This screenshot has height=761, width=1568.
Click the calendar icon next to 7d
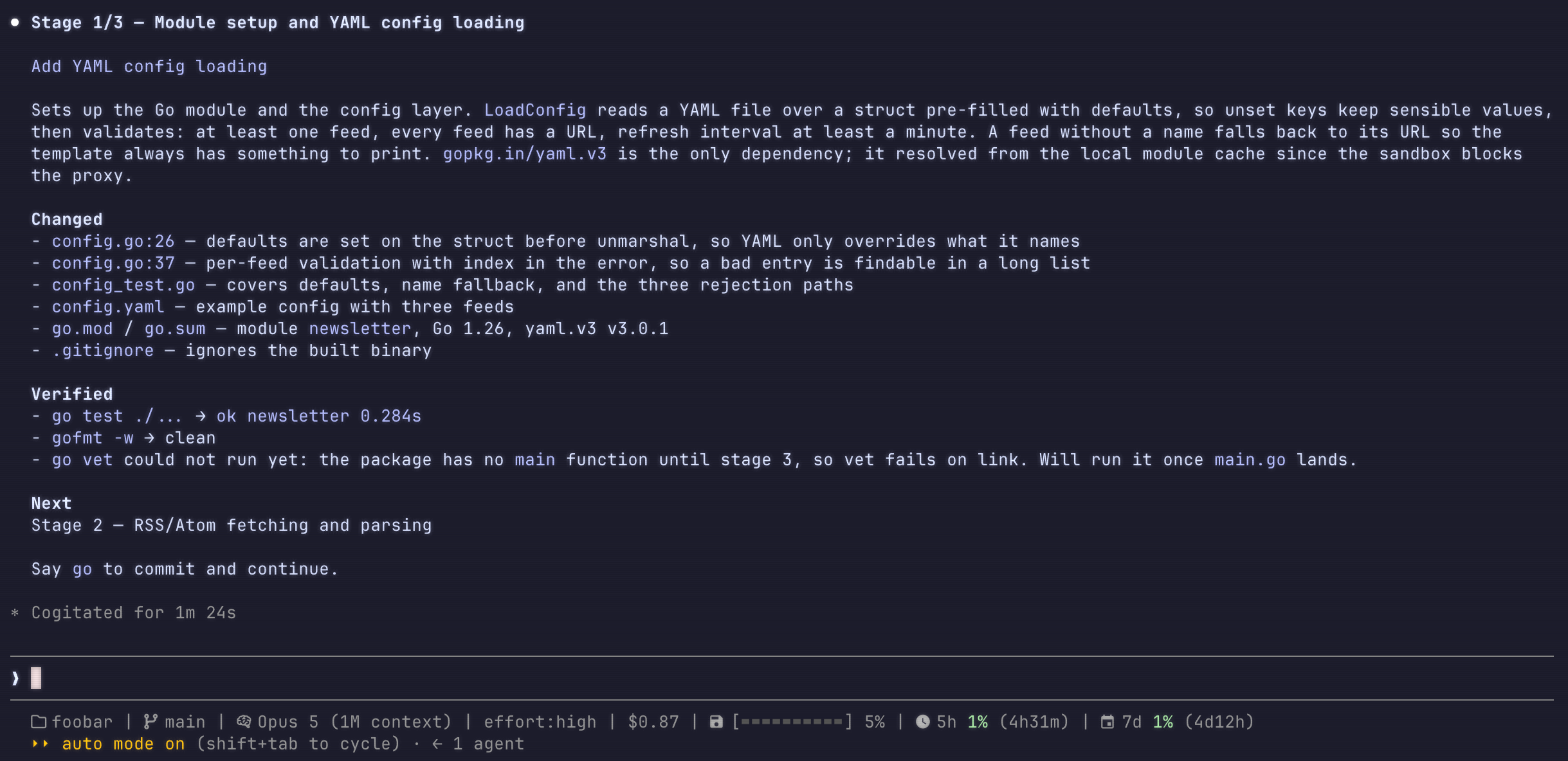[1107, 722]
